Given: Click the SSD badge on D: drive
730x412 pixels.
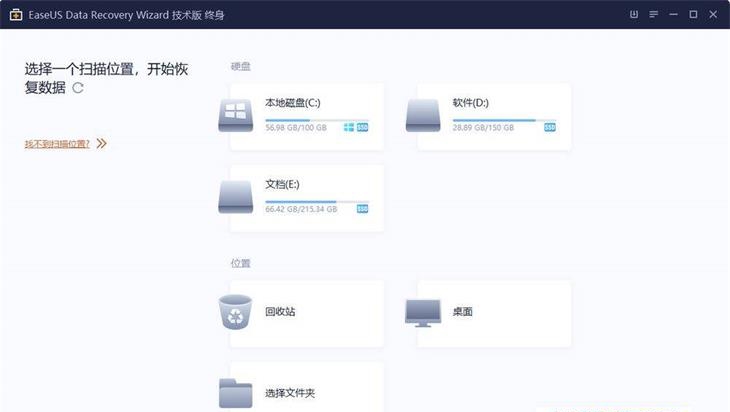Looking at the screenshot, I should pos(550,127).
